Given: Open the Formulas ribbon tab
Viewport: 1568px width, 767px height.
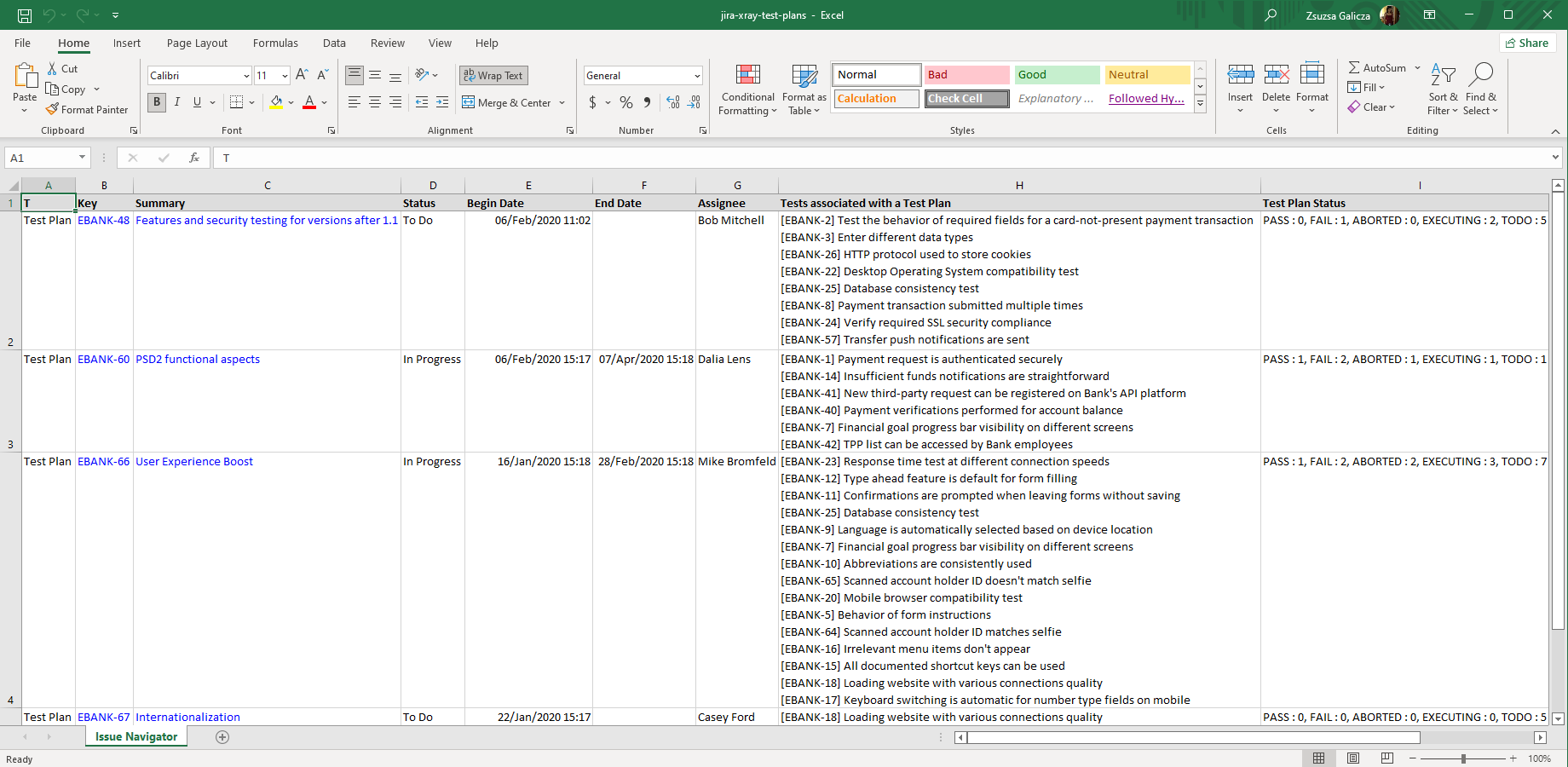Looking at the screenshot, I should click(275, 43).
